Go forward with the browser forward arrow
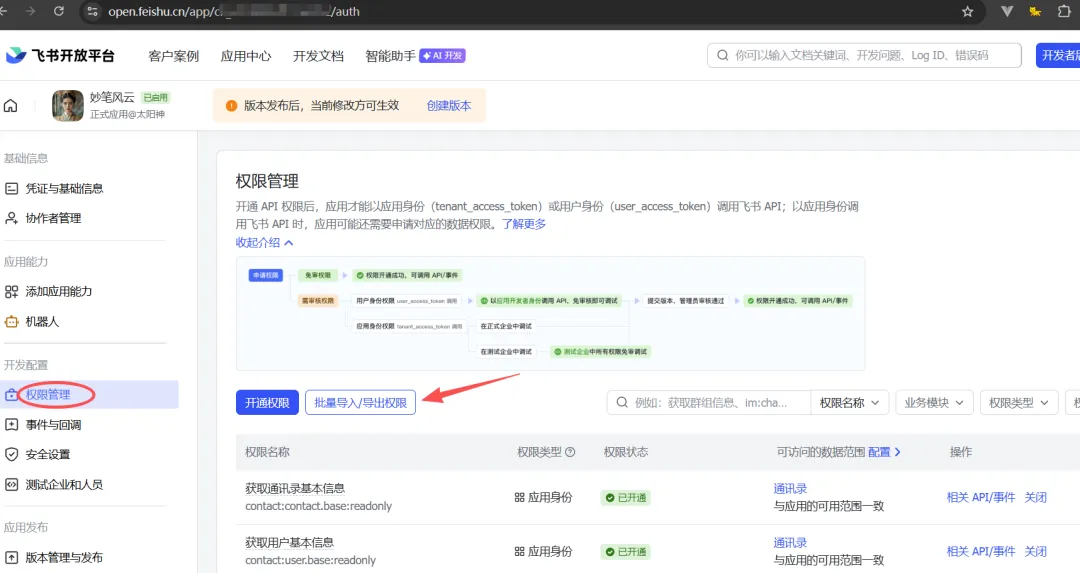Viewport: 1080px width, 573px height. (x=30, y=11)
